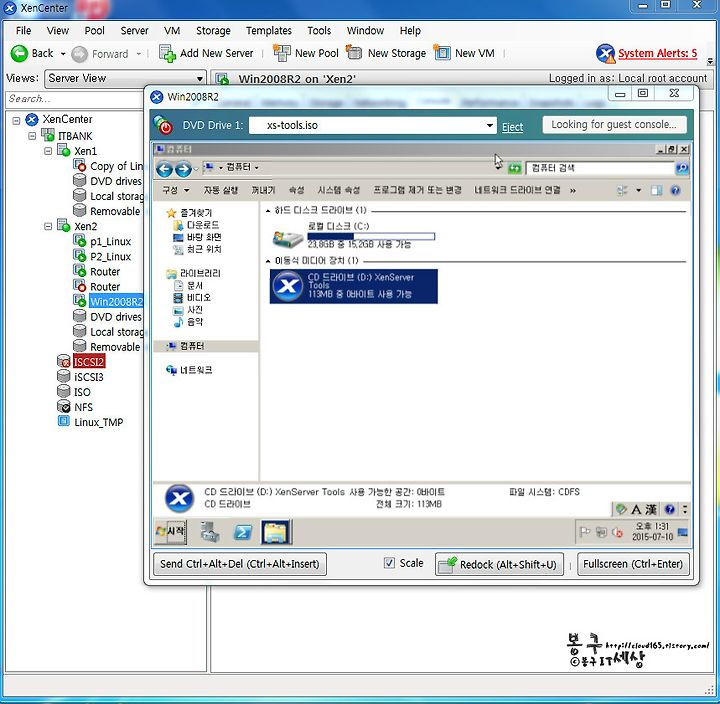Open the Tools menu

click(x=319, y=31)
